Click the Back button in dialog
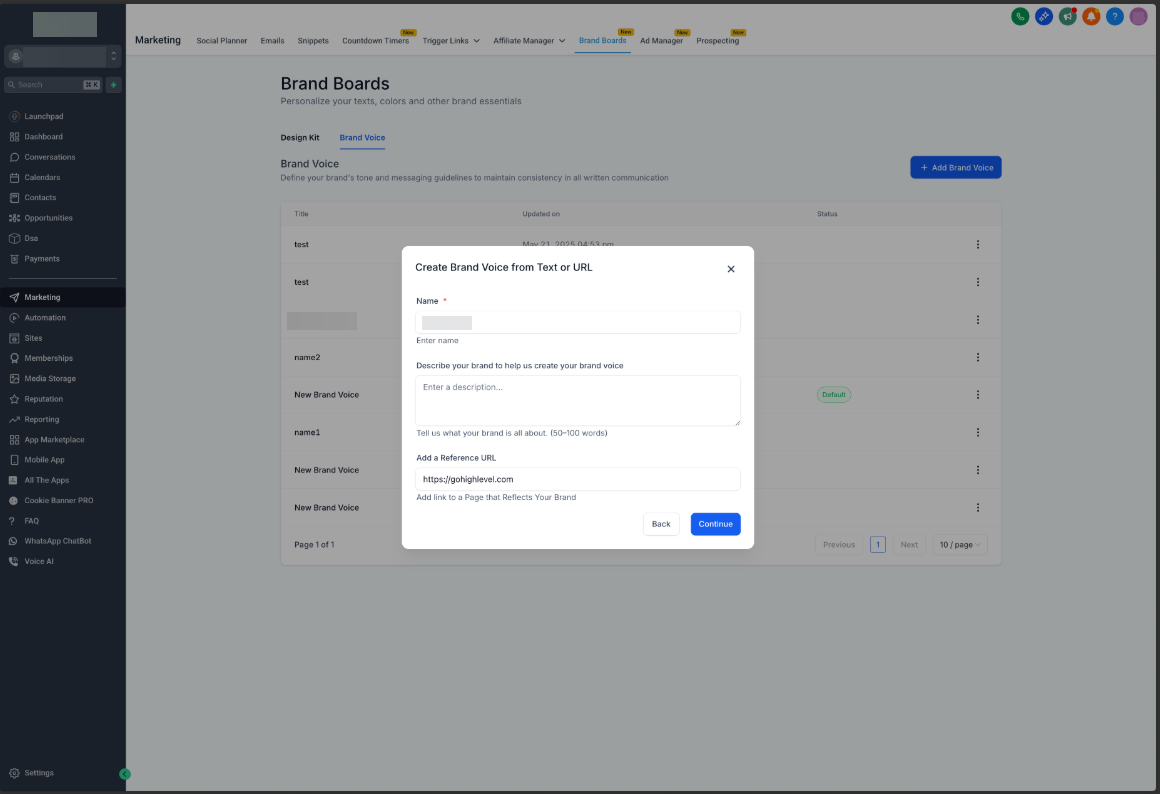Screen dimensions: 1160x794 click(x=661, y=524)
